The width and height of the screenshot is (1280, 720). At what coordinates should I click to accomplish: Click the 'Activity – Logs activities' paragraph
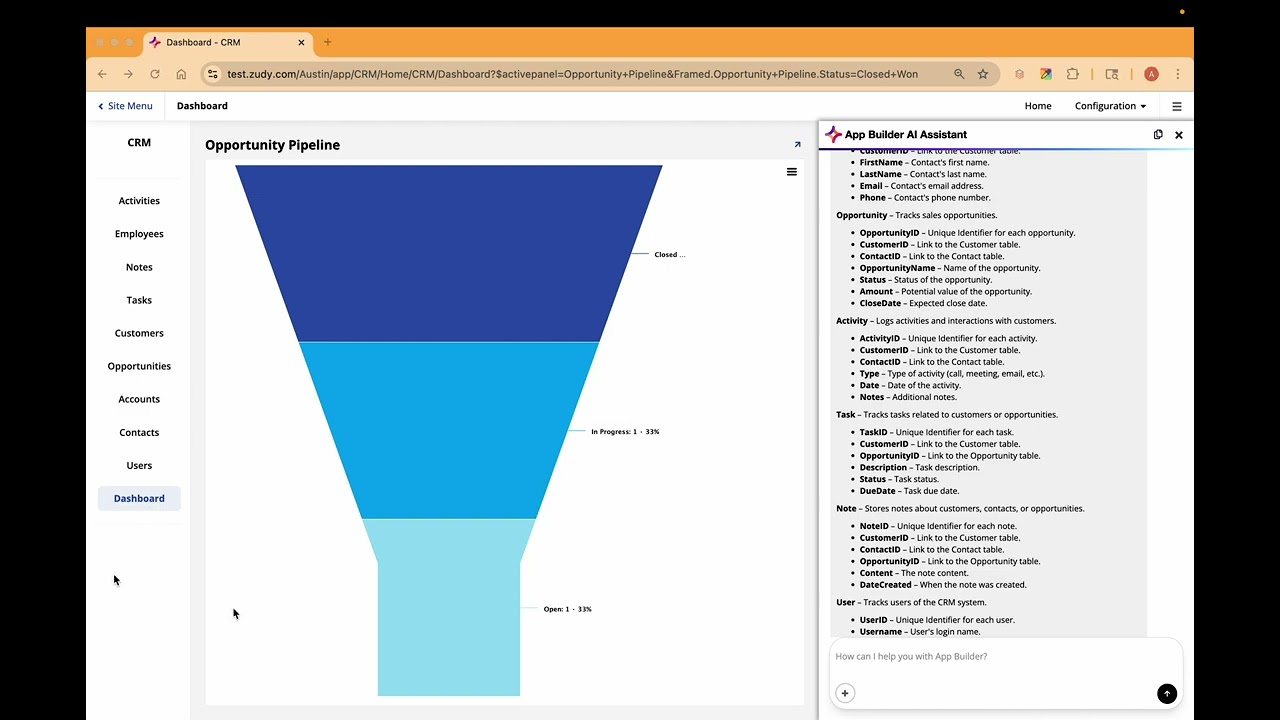point(946,321)
